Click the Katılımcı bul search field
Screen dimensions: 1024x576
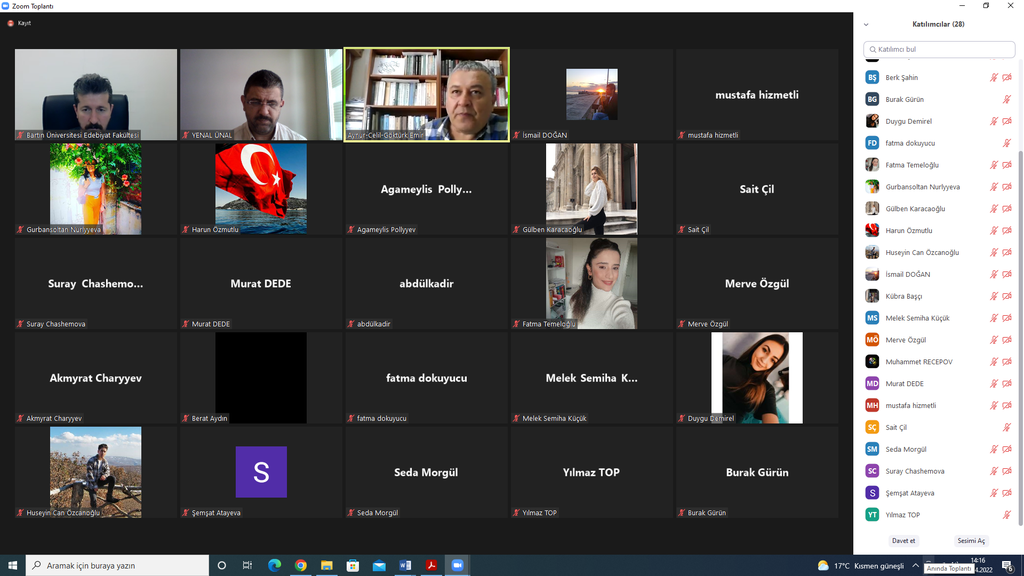939,49
